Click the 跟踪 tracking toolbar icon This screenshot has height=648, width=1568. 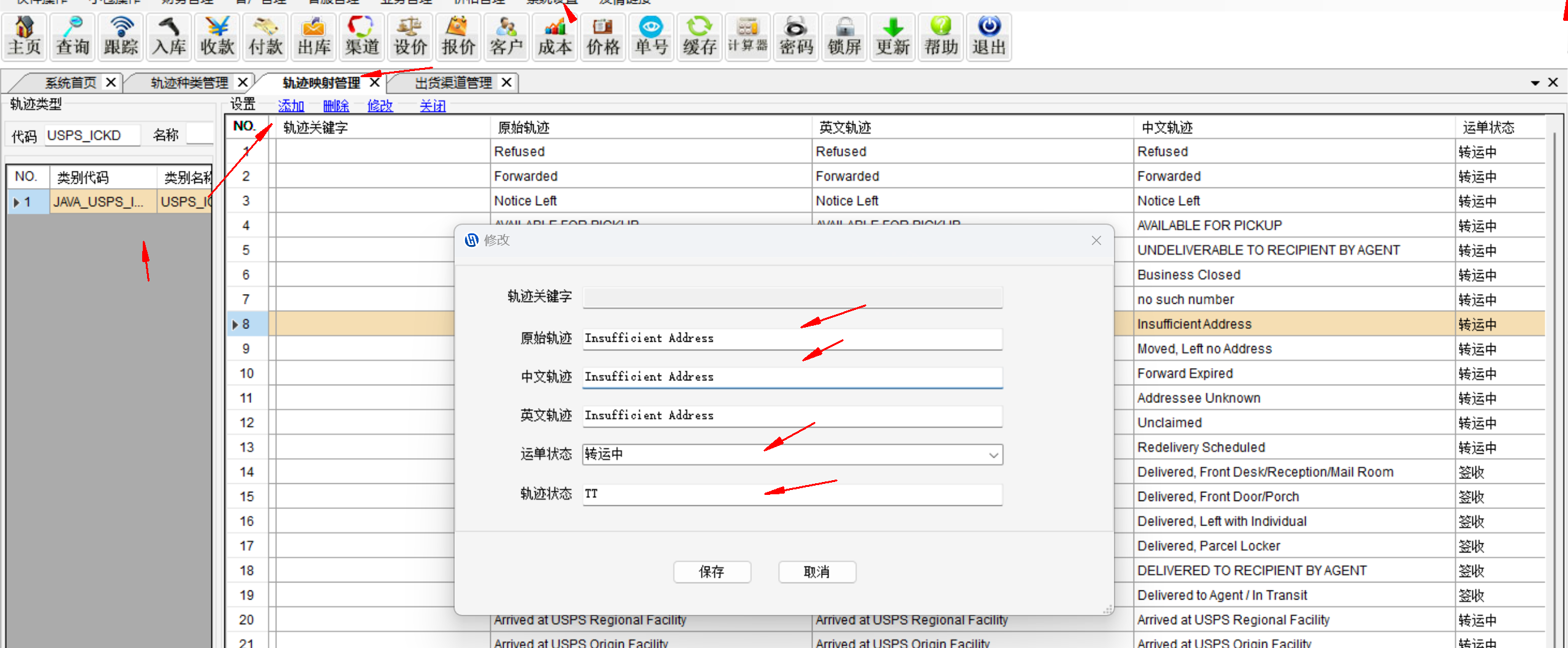coord(121,37)
